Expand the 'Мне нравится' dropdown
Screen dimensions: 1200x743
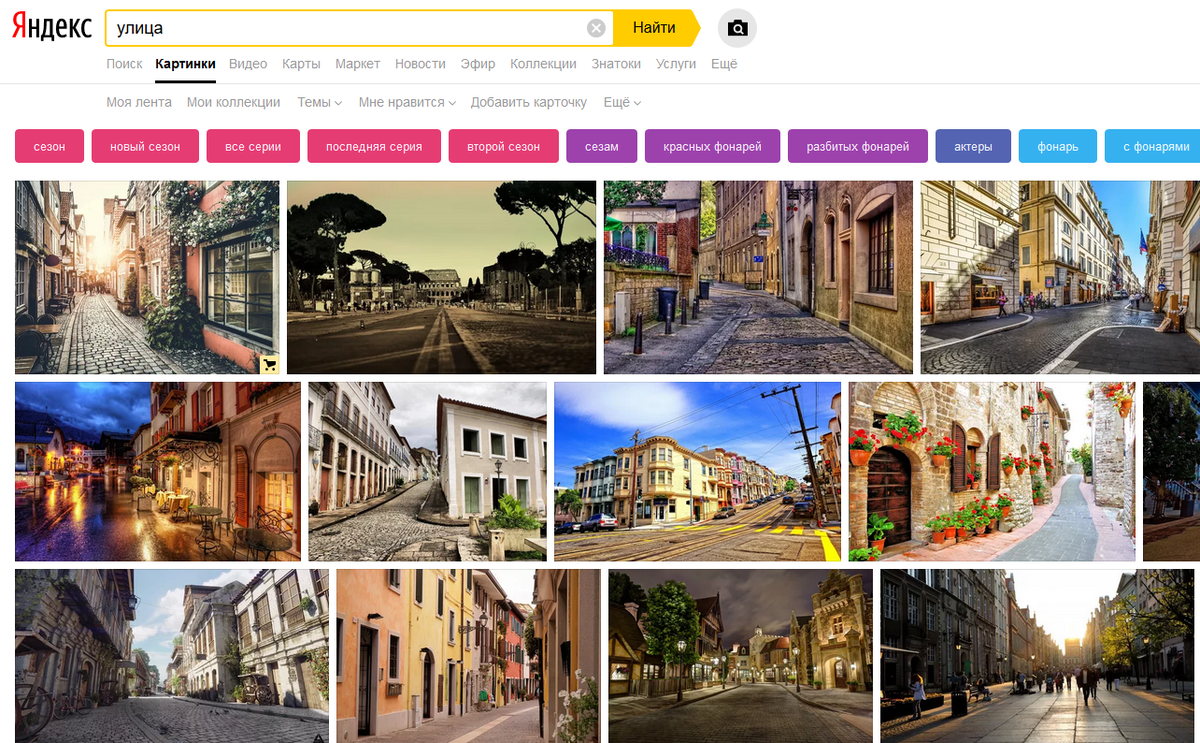[x=407, y=102]
